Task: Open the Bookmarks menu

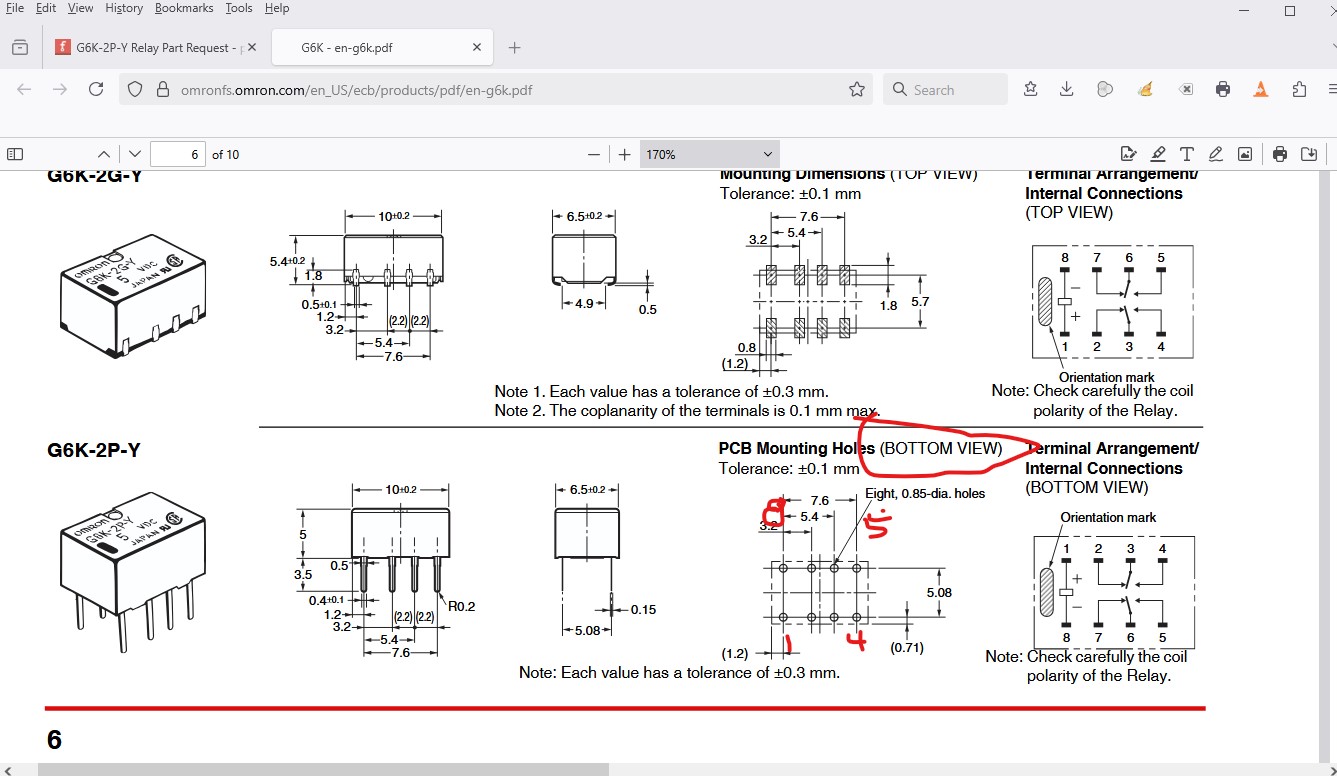Action: [184, 8]
